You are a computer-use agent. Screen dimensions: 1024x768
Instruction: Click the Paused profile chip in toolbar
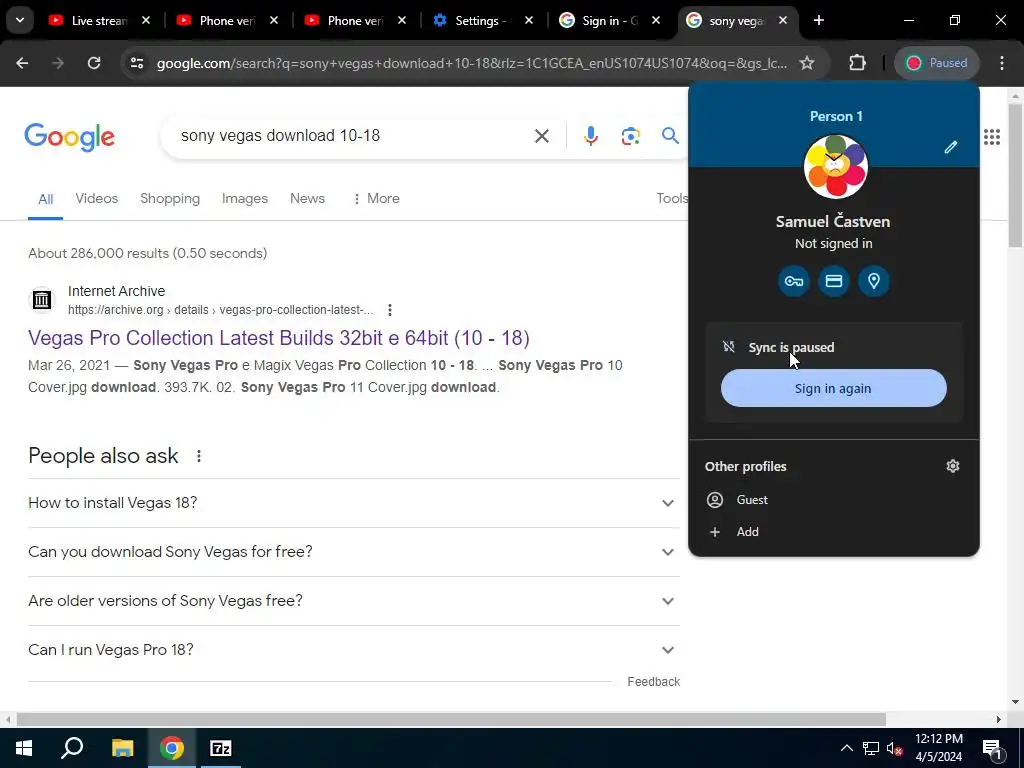point(936,63)
